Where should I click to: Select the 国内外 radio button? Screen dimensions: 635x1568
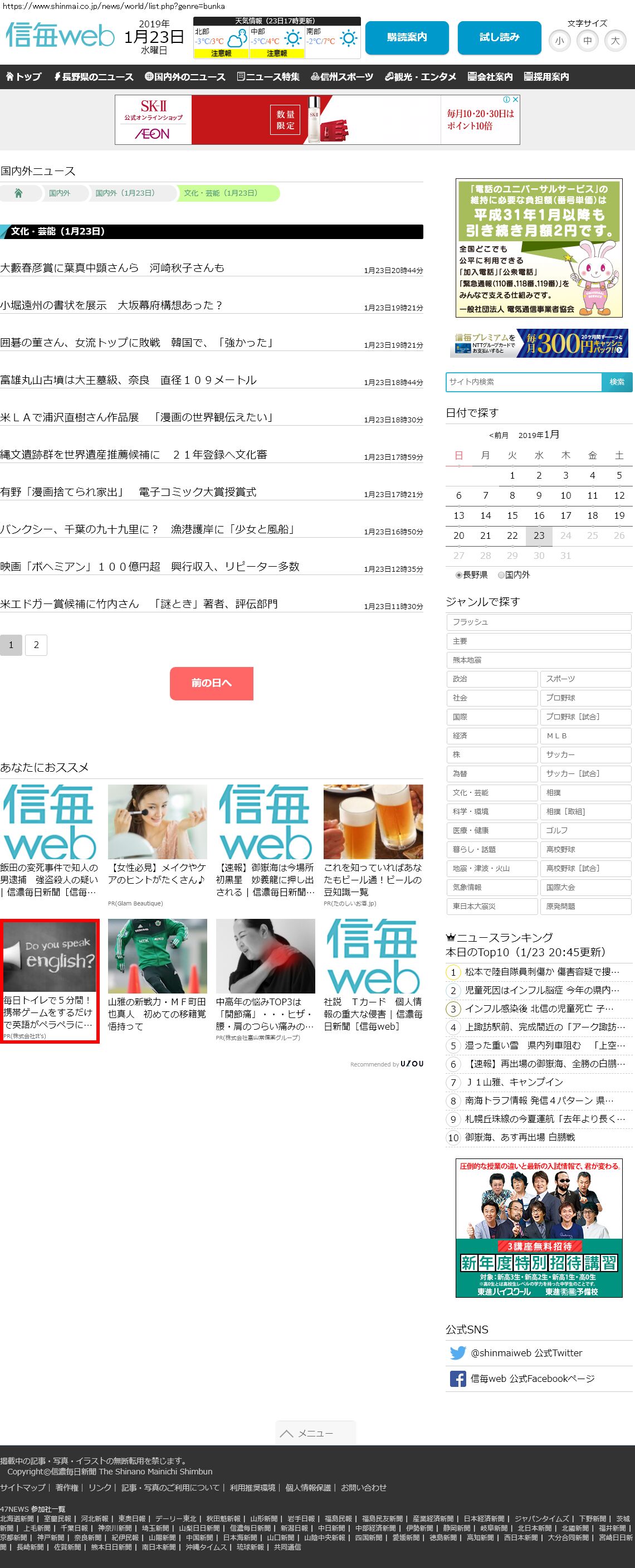(501, 574)
